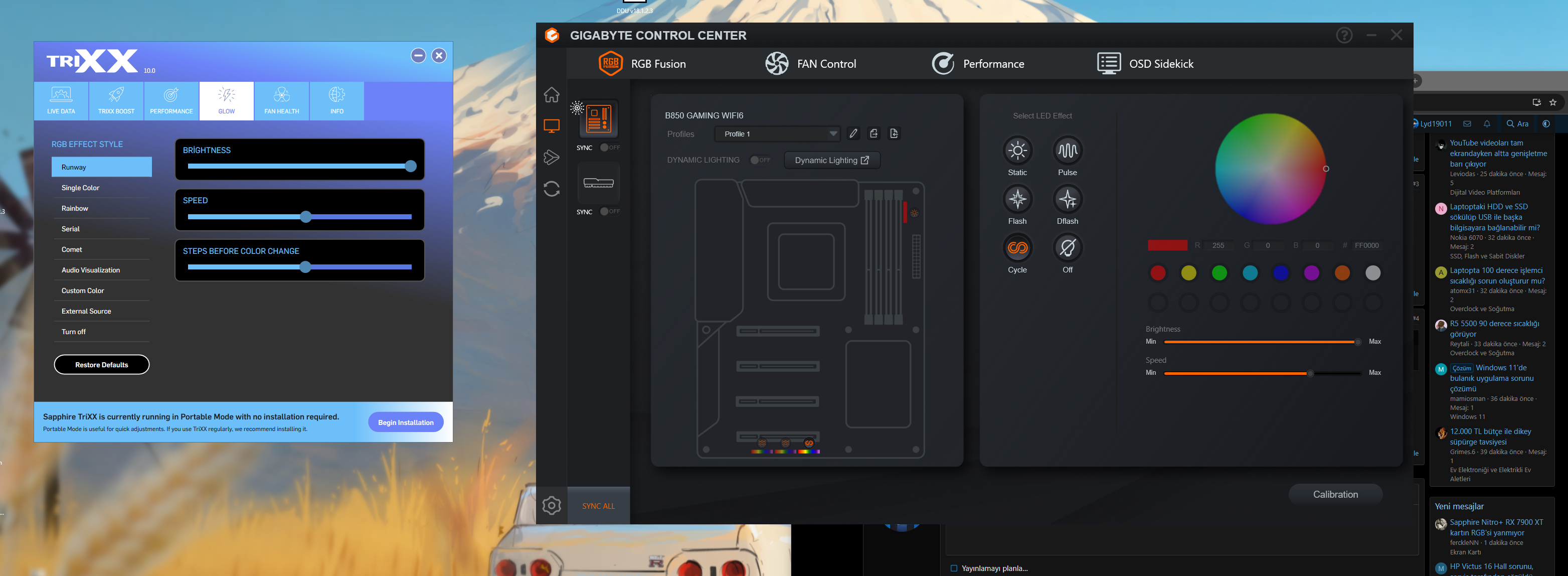This screenshot has height=576, width=1568.
Task: Select the Pulse LED effect icon
Action: (x=1067, y=150)
